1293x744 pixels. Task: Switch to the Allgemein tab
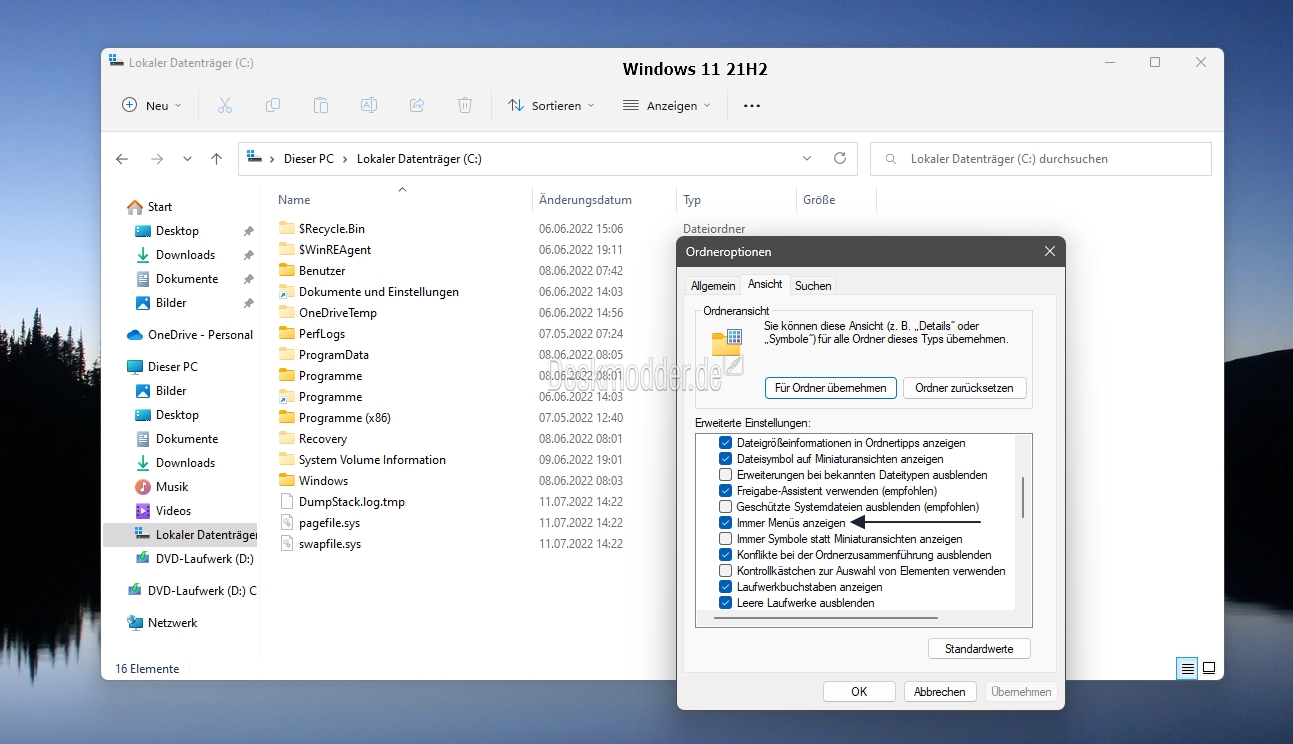tap(713, 286)
